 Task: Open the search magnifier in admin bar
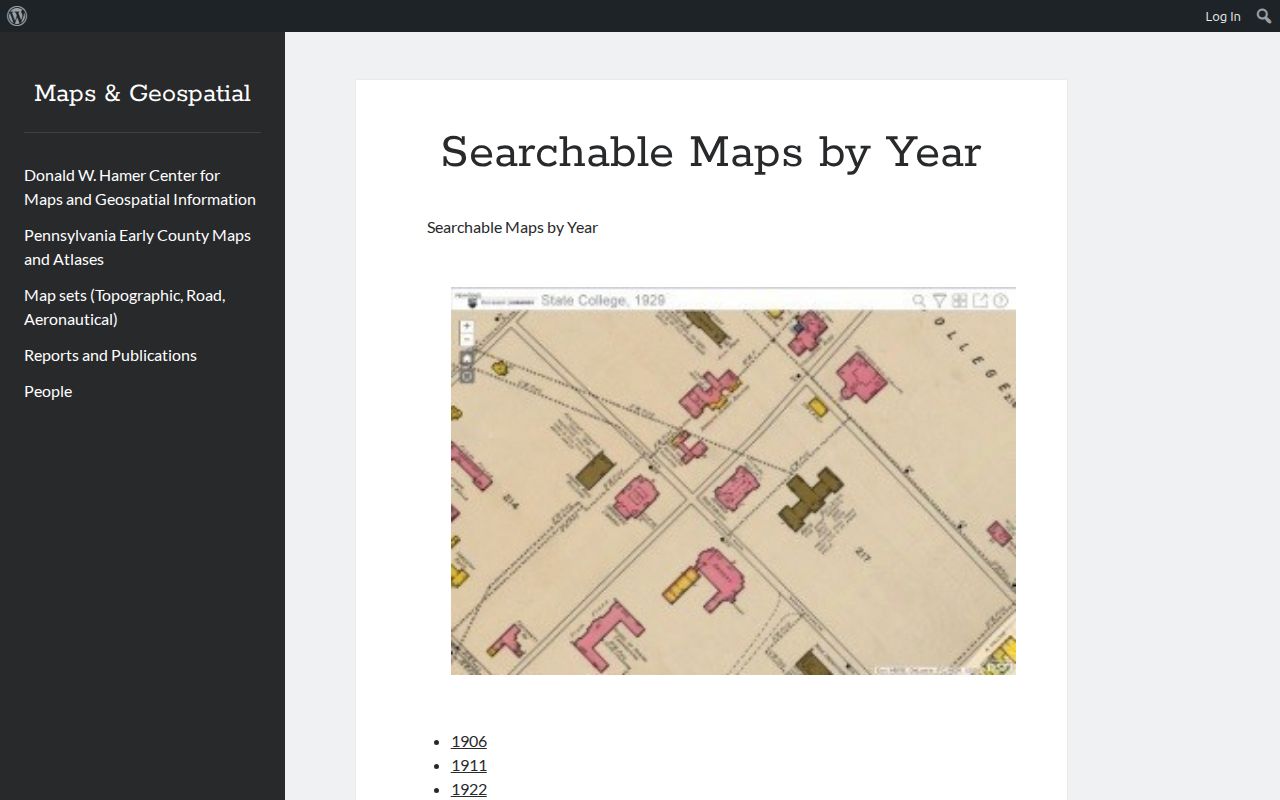point(1264,16)
